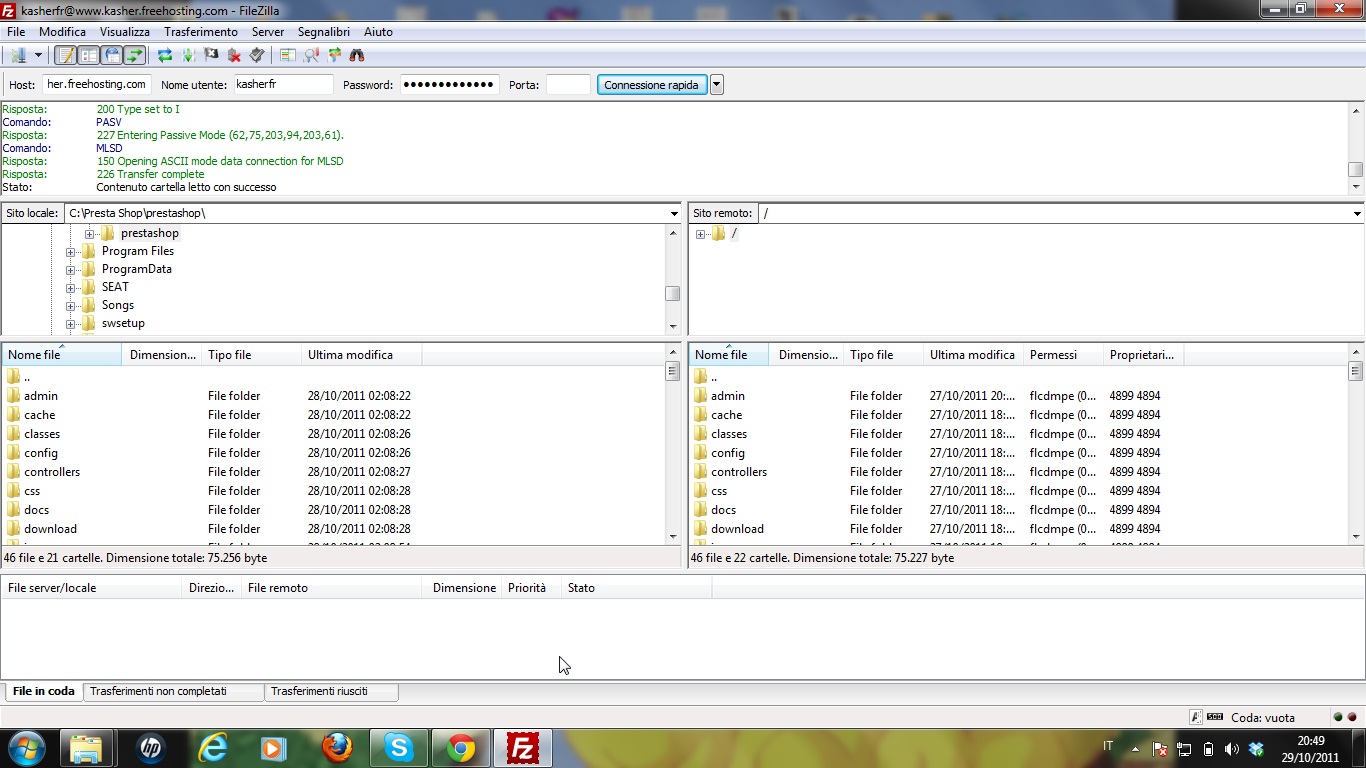Viewport: 1366px width, 768px height.
Task: Open the Modifica menu
Action: coord(62,32)
